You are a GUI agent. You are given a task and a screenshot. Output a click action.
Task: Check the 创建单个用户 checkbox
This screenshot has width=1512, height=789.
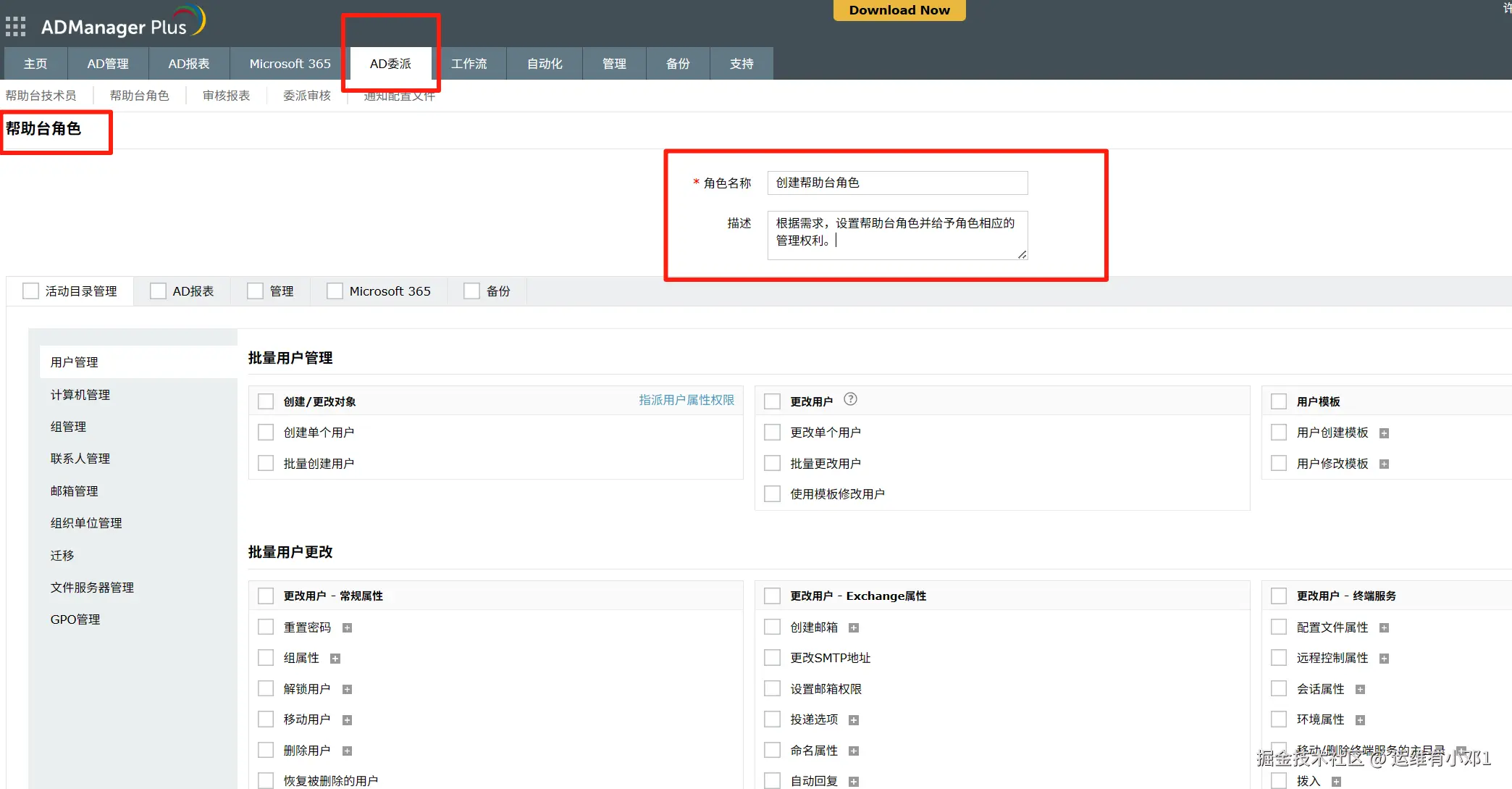pos(266,433)
